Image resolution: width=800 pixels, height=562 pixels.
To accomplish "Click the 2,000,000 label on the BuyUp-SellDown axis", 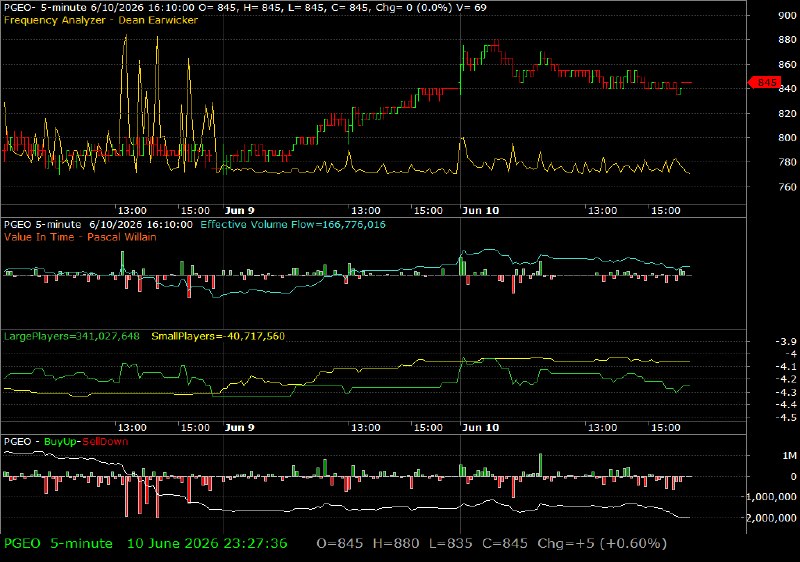I will coord(773,518).
